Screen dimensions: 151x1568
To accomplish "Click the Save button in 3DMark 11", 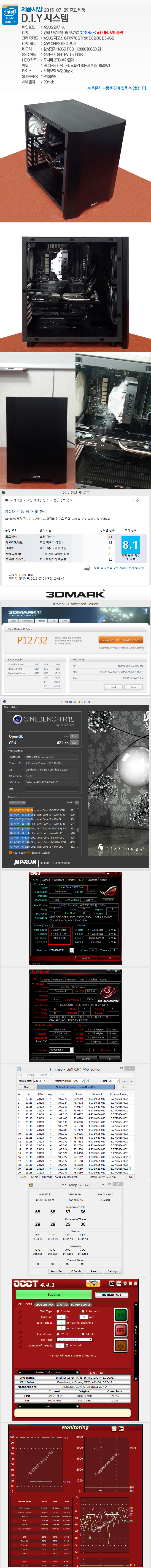I will [x=133, y=687].
